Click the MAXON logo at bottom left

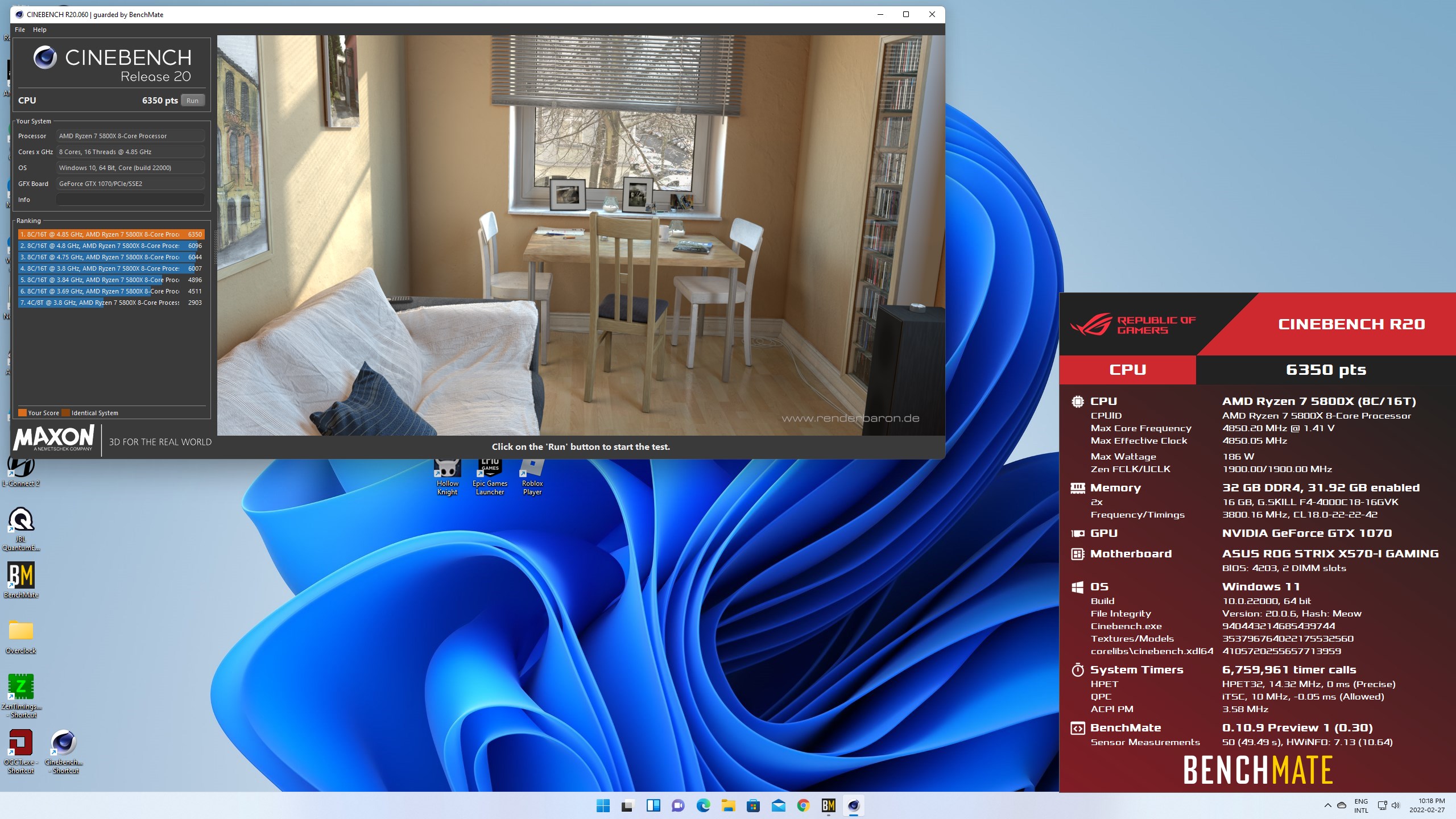click(x=54, y=439)
